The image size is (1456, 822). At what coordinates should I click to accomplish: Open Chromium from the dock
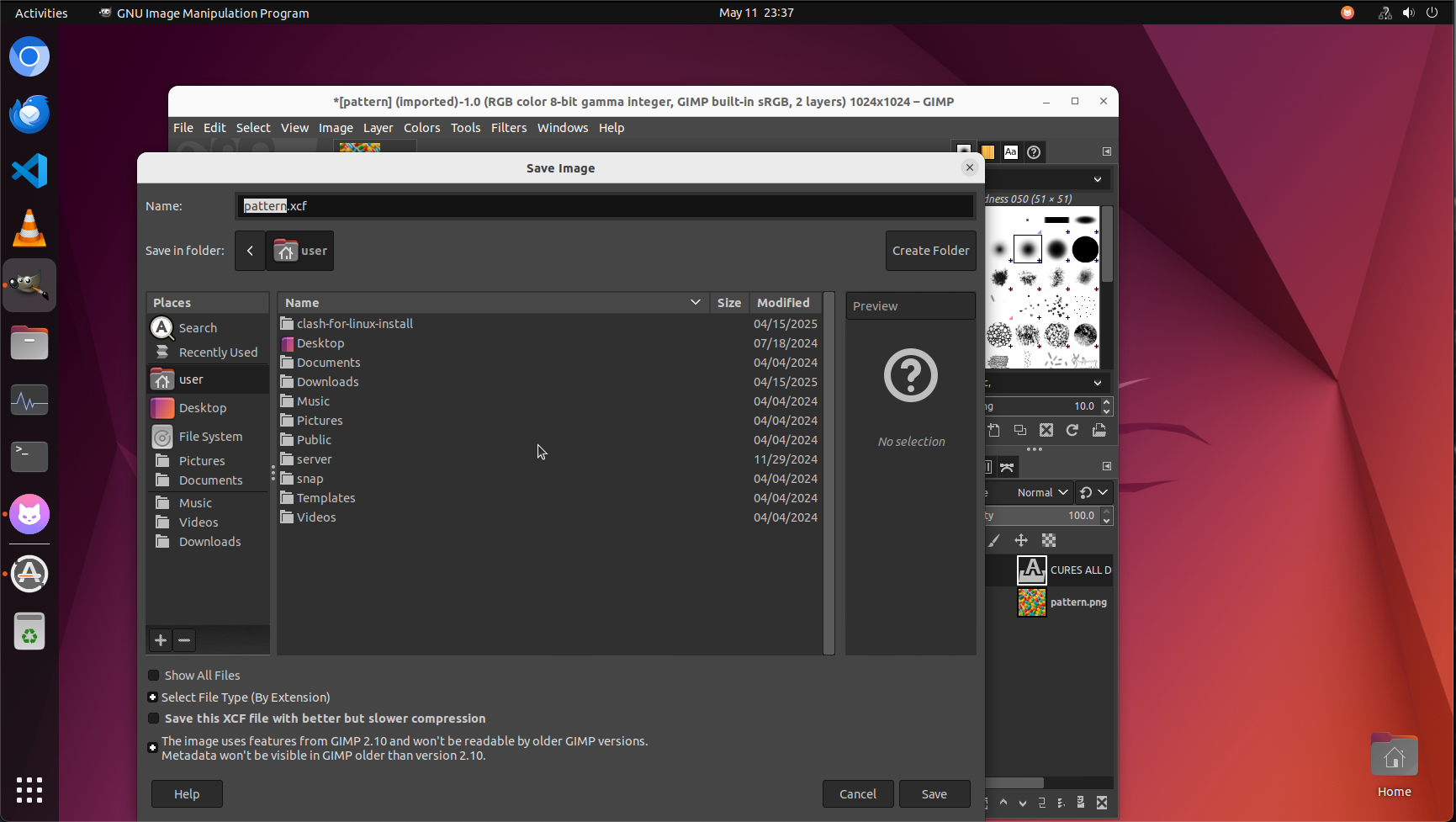29,57
